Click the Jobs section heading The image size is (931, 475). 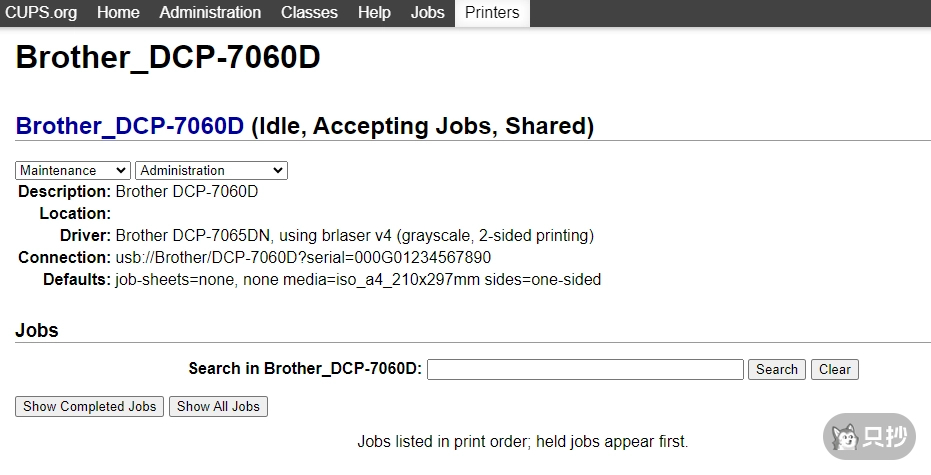(x=37, y=330)
